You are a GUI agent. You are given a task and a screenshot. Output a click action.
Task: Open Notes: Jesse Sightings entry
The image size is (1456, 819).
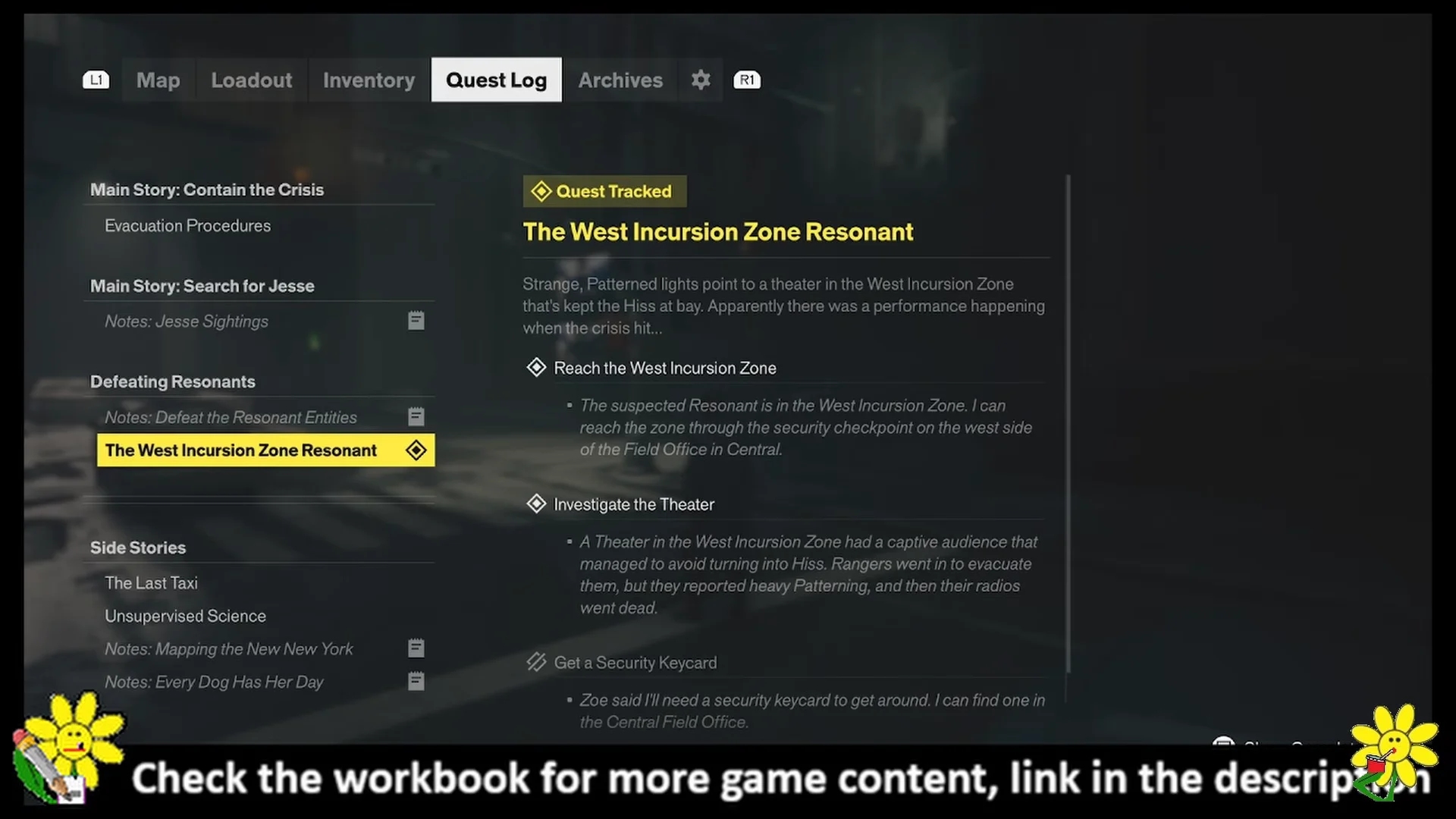click(265, 322)
